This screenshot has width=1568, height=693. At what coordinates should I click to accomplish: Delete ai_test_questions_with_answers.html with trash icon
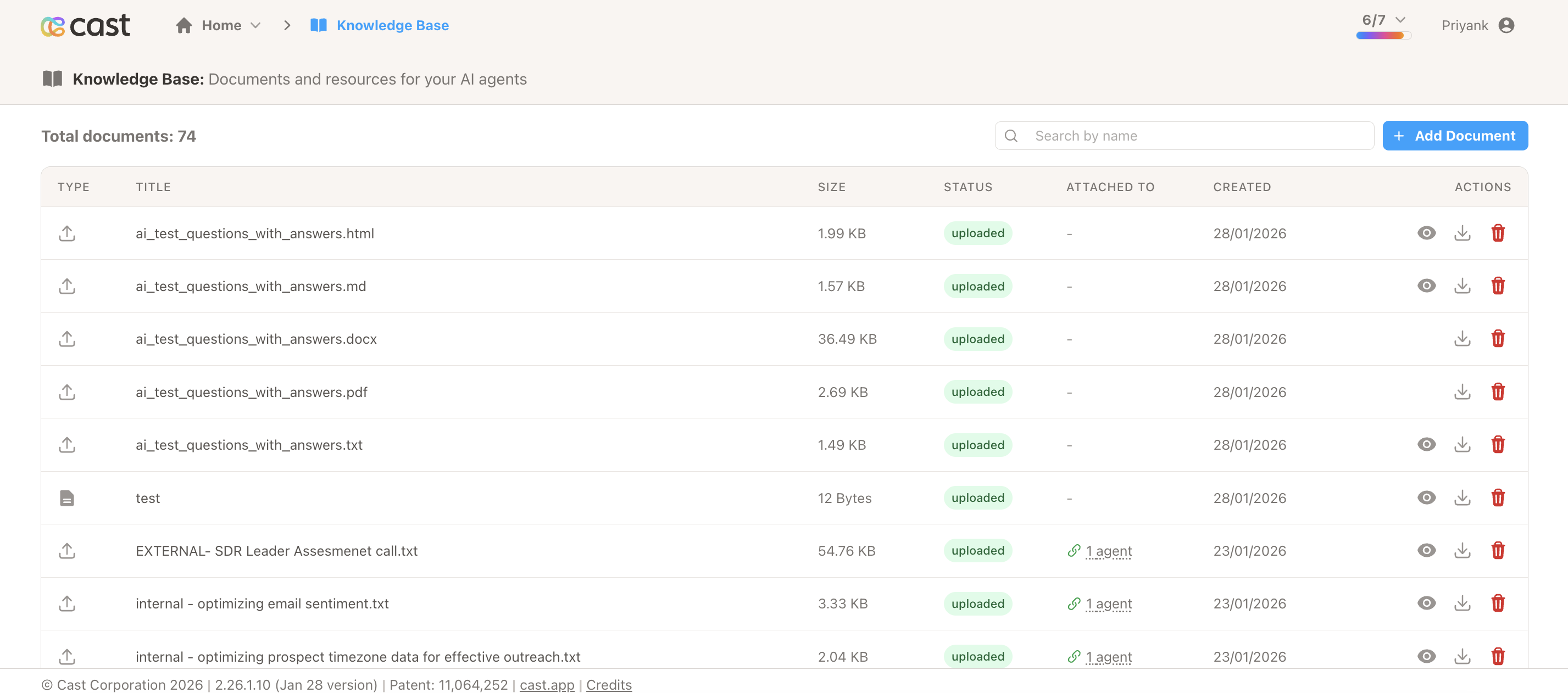pos(1497,233)
